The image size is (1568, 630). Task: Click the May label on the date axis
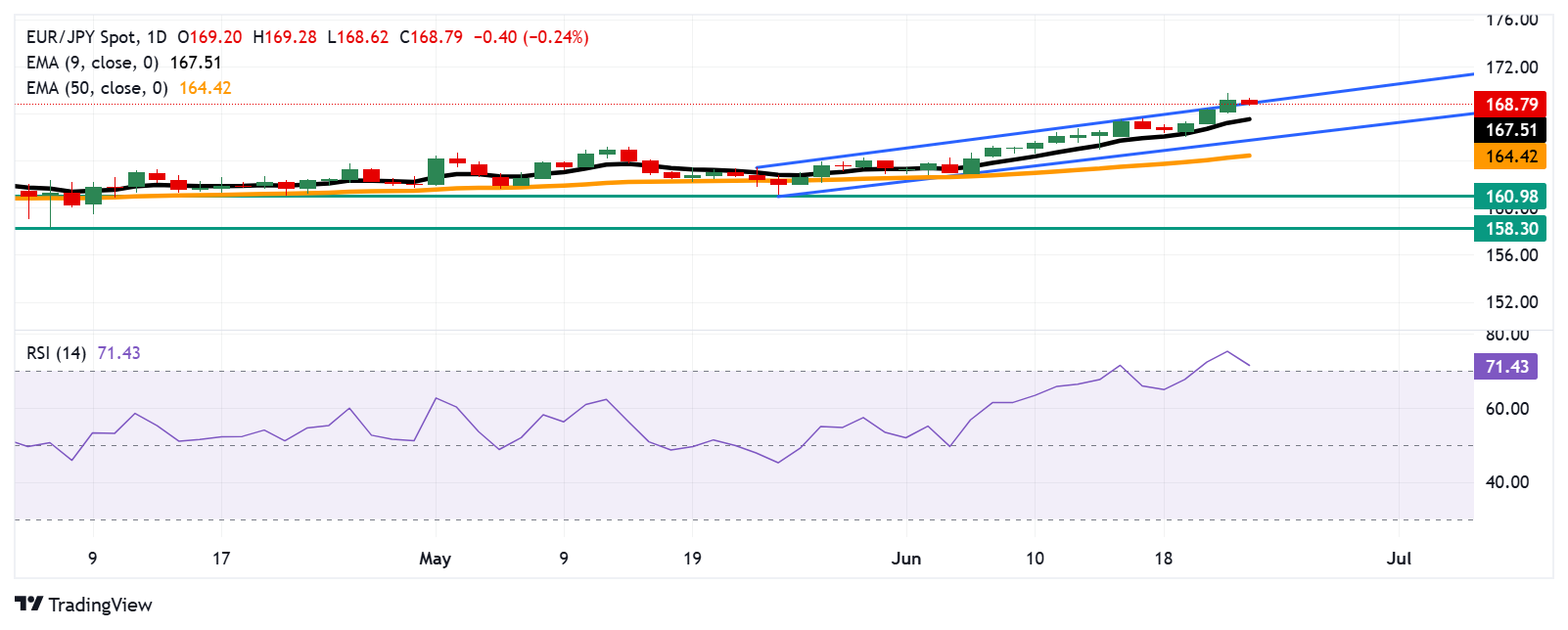[x=435, y=559]
